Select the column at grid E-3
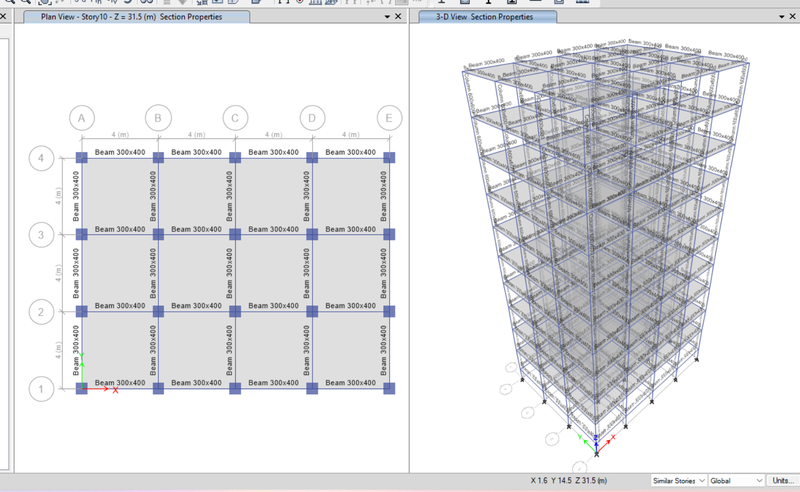The width and height of the screenshot is (800, 492). click(x=389, y=234)
